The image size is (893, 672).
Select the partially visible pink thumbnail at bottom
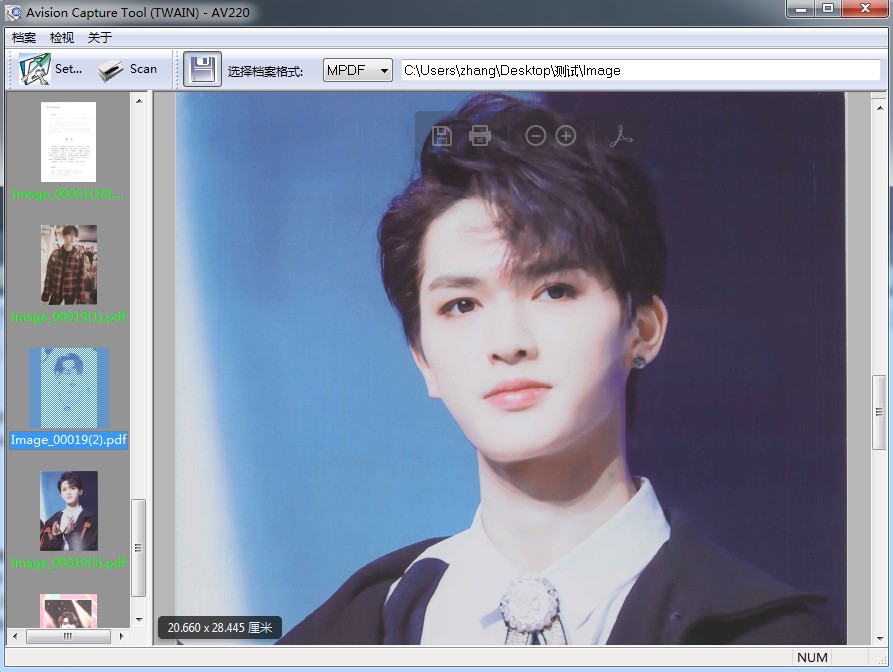[x=68, y=611]
